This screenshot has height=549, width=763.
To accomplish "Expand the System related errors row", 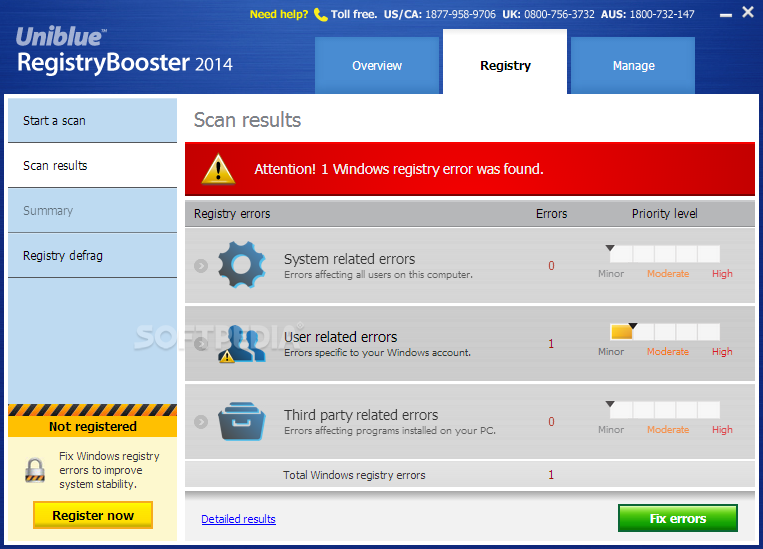I will (201, 266).
